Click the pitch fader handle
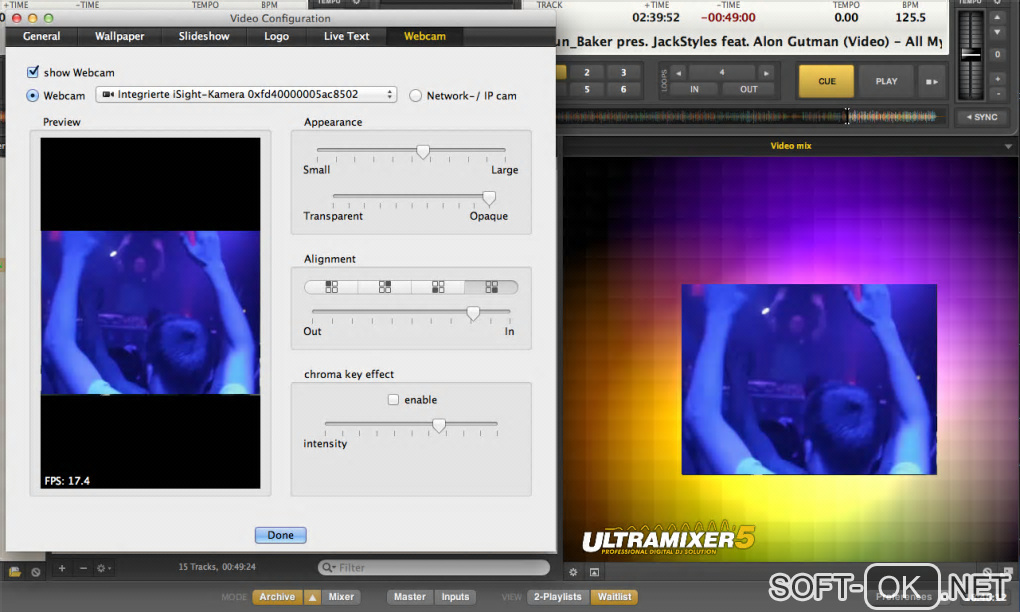 [971, 54]
